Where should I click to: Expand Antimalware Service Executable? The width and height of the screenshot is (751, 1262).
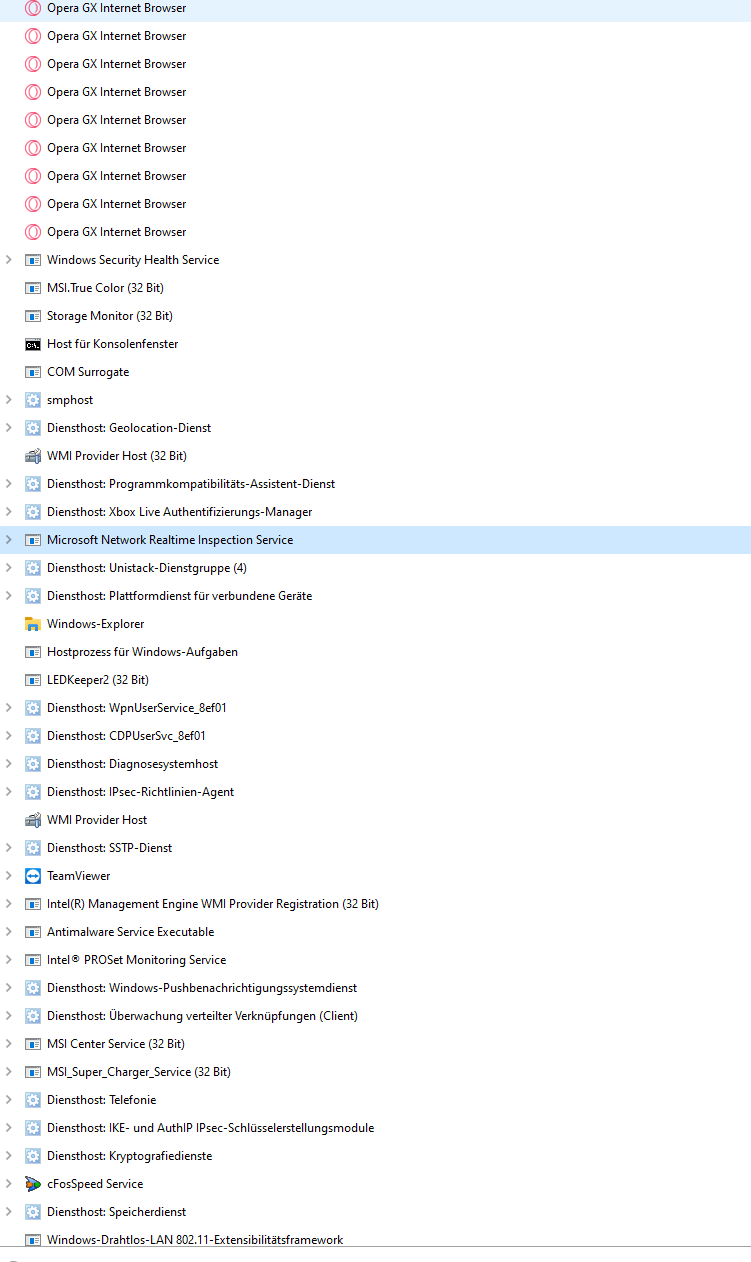pos(9,932)
